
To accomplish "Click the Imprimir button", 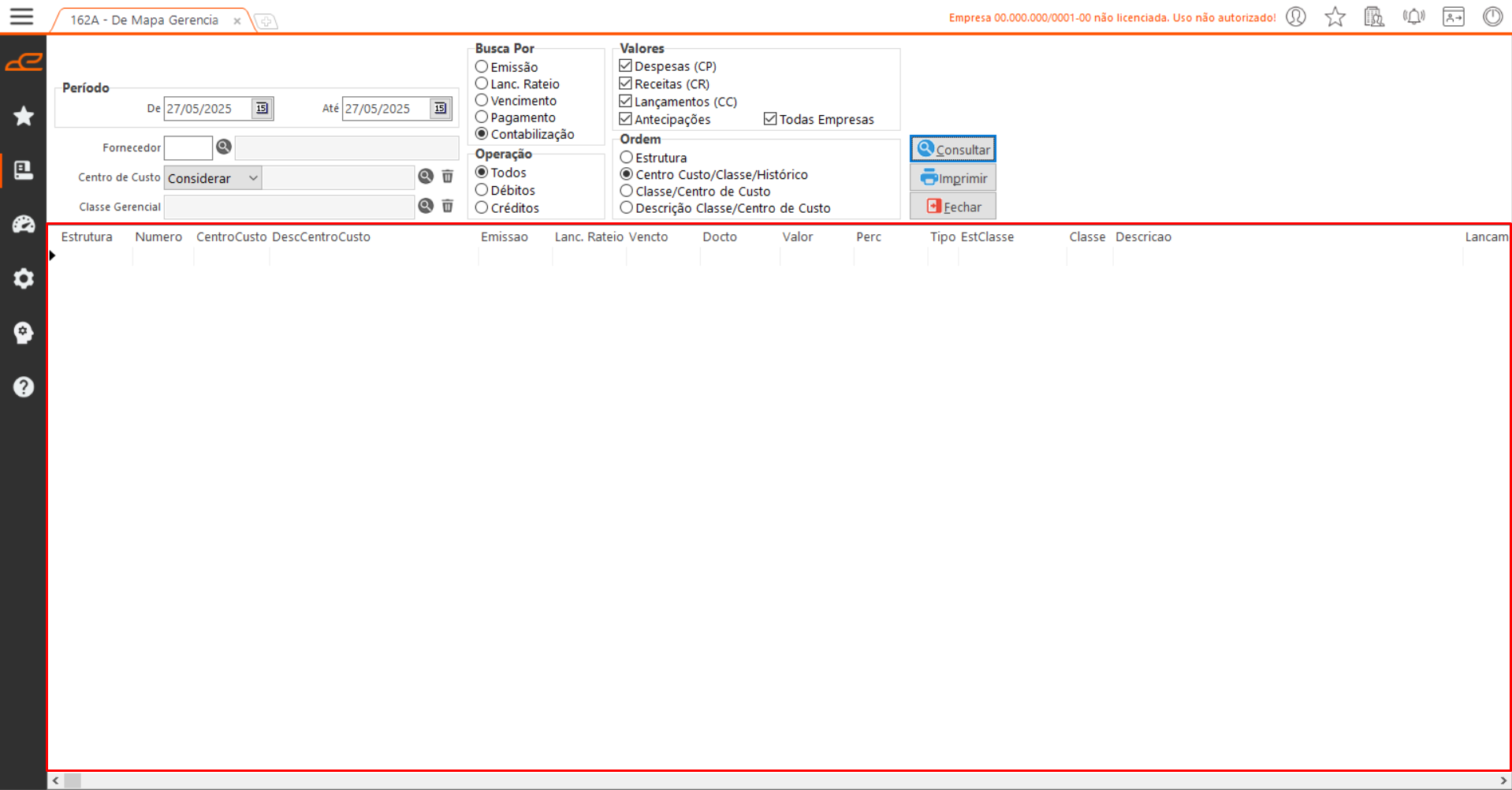I will (952, 178).
